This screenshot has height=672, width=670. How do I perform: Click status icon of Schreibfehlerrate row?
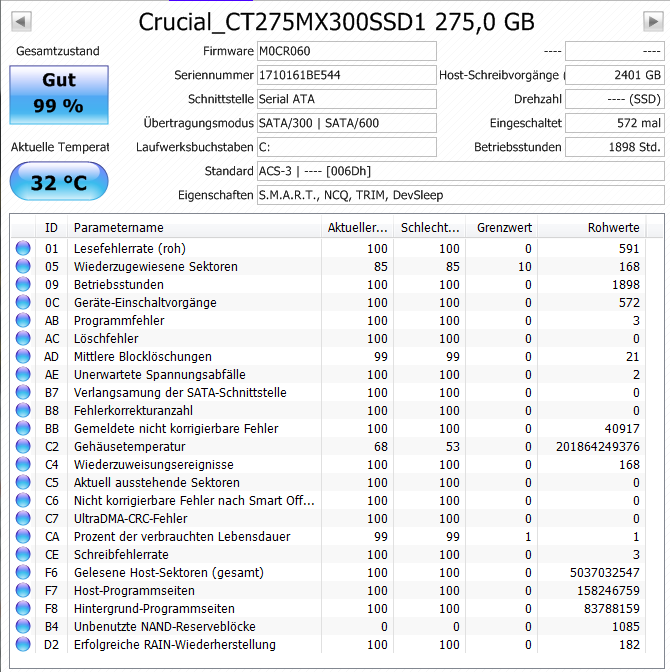[x=23, y=554]
